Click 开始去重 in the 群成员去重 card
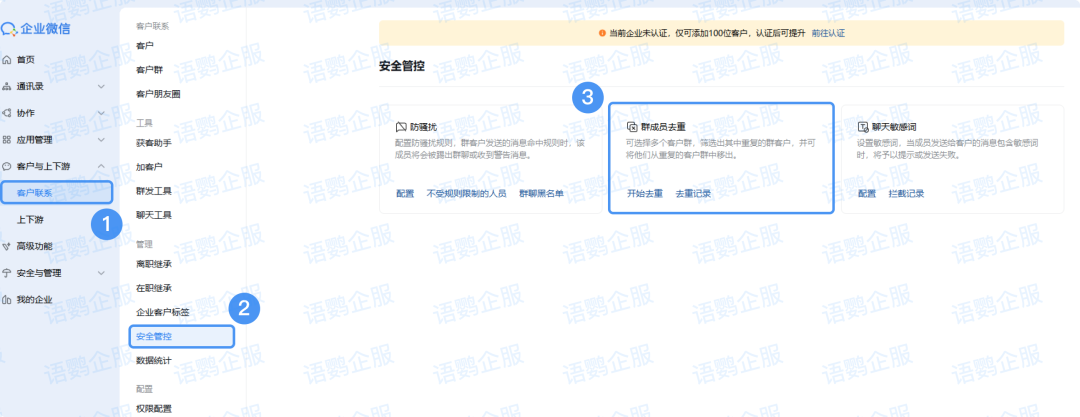This screenshot has height=417, width=1080. click(645, 193)
